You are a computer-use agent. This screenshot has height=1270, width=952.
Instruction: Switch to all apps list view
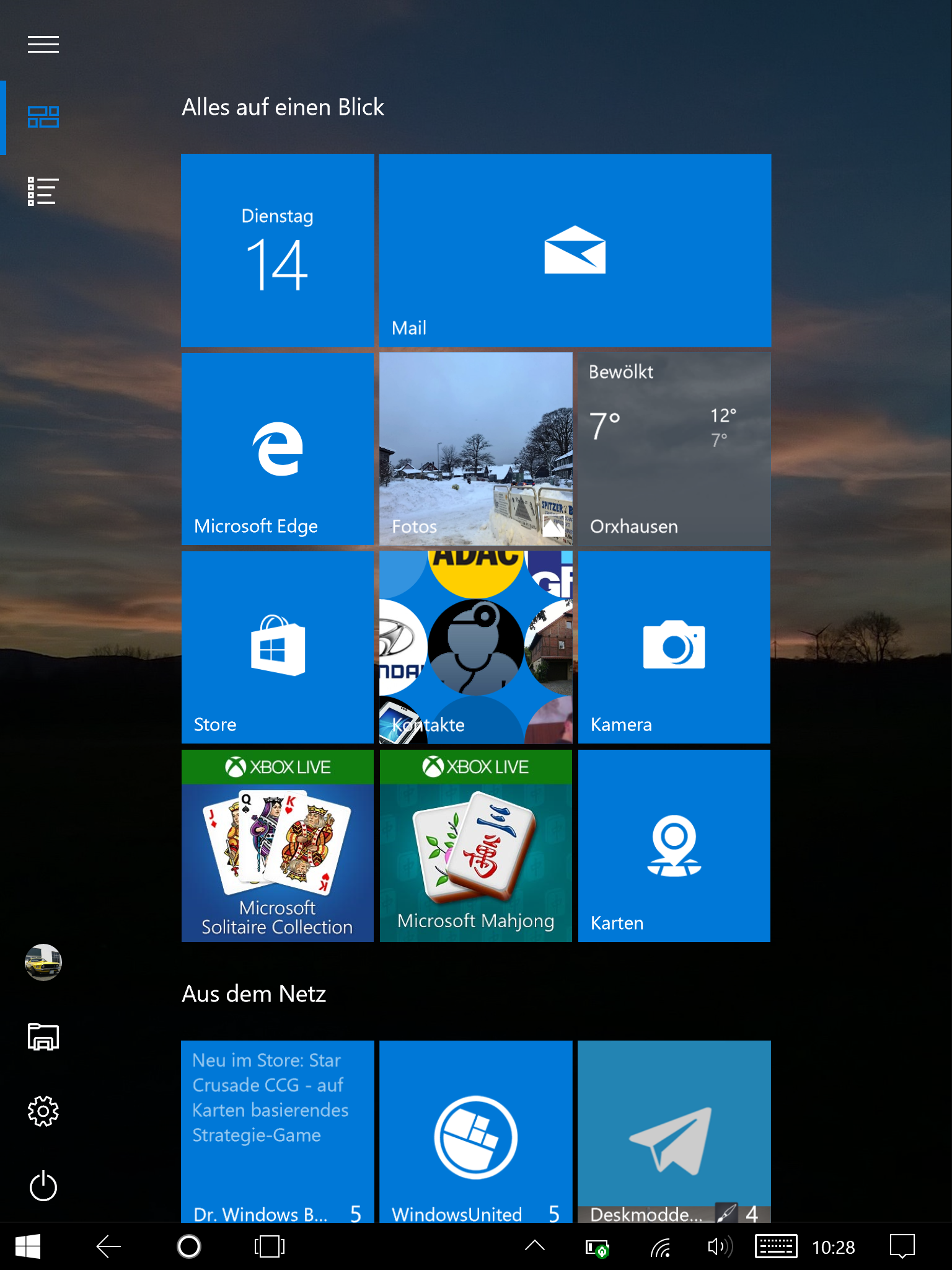43,191
